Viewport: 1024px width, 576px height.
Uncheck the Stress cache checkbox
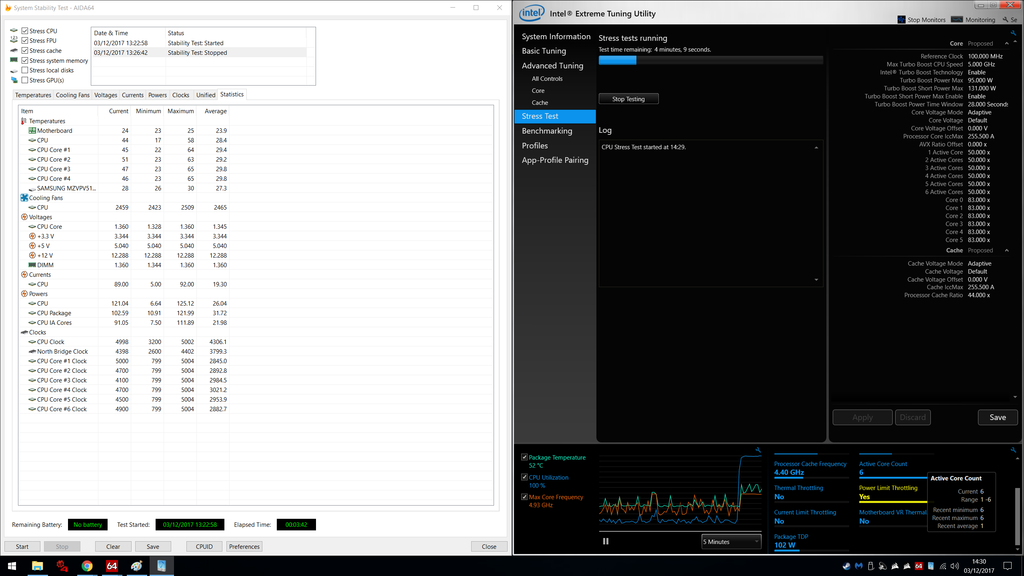point(25,50)
